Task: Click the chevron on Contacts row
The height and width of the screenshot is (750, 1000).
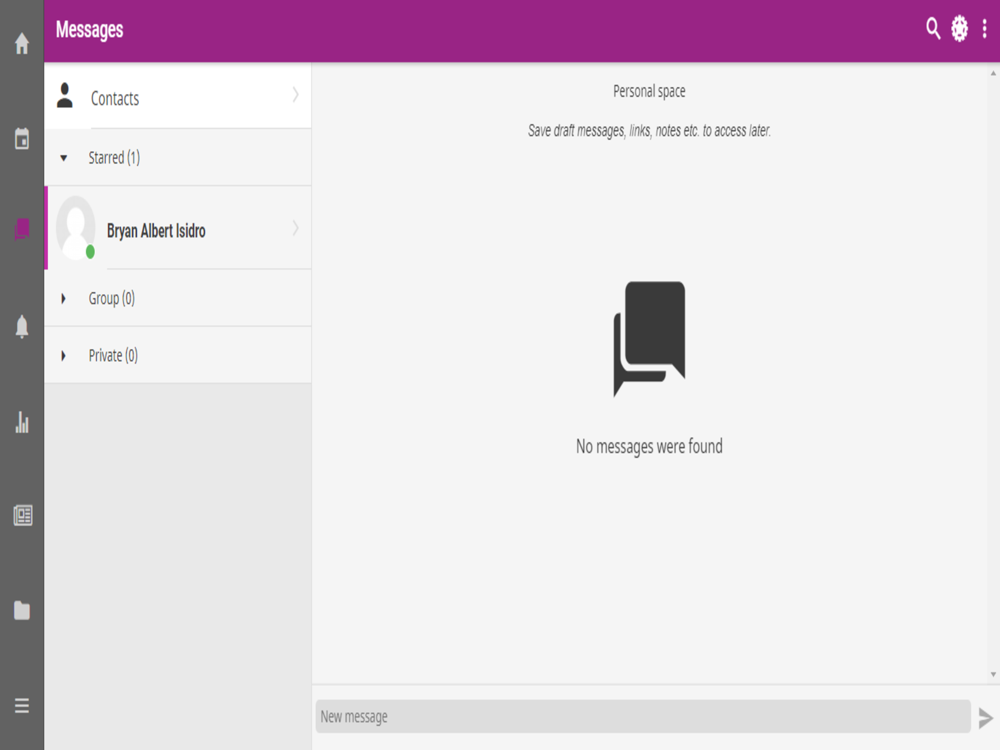Action: click(295, 95)
